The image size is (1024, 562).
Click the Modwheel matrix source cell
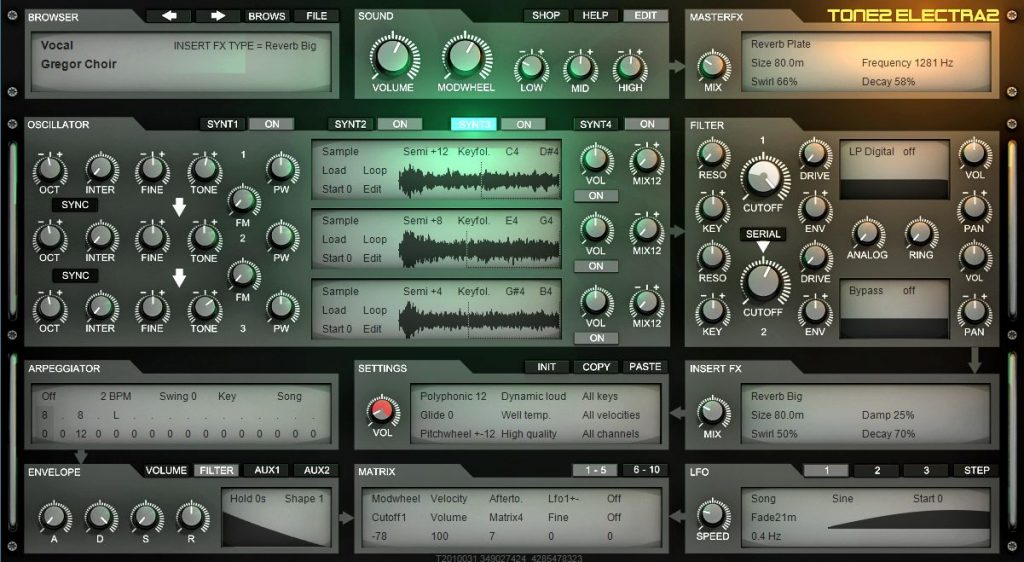pos(395,499)
